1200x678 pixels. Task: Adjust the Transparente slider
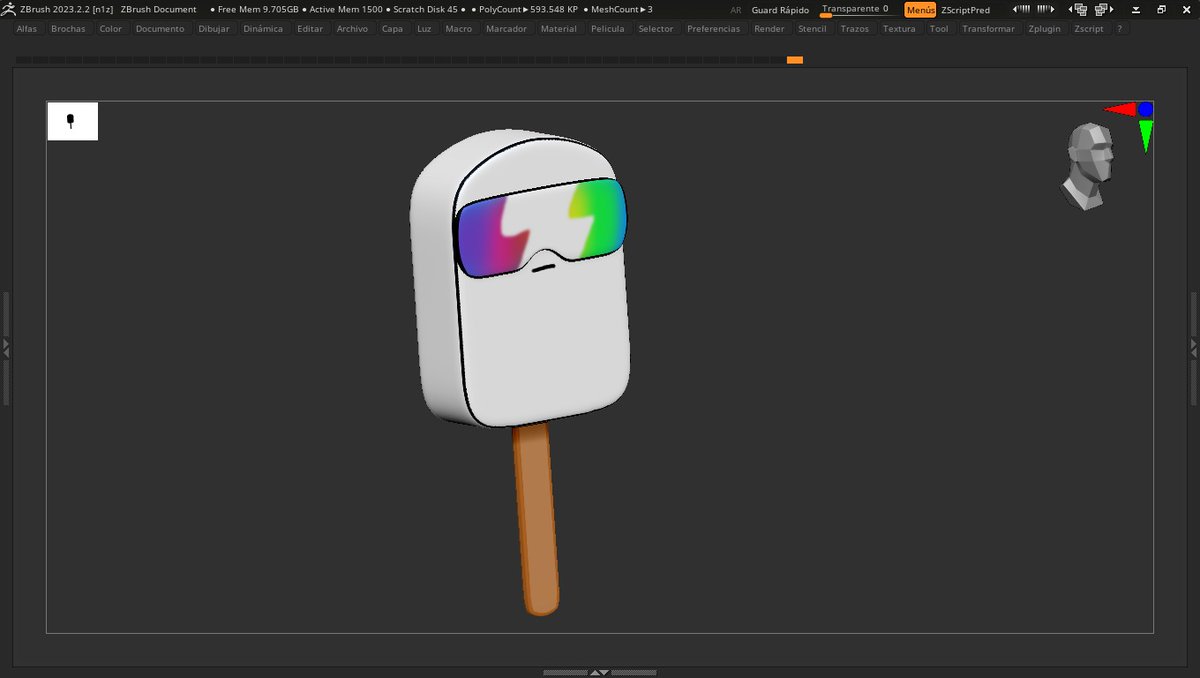coord(856,9)
